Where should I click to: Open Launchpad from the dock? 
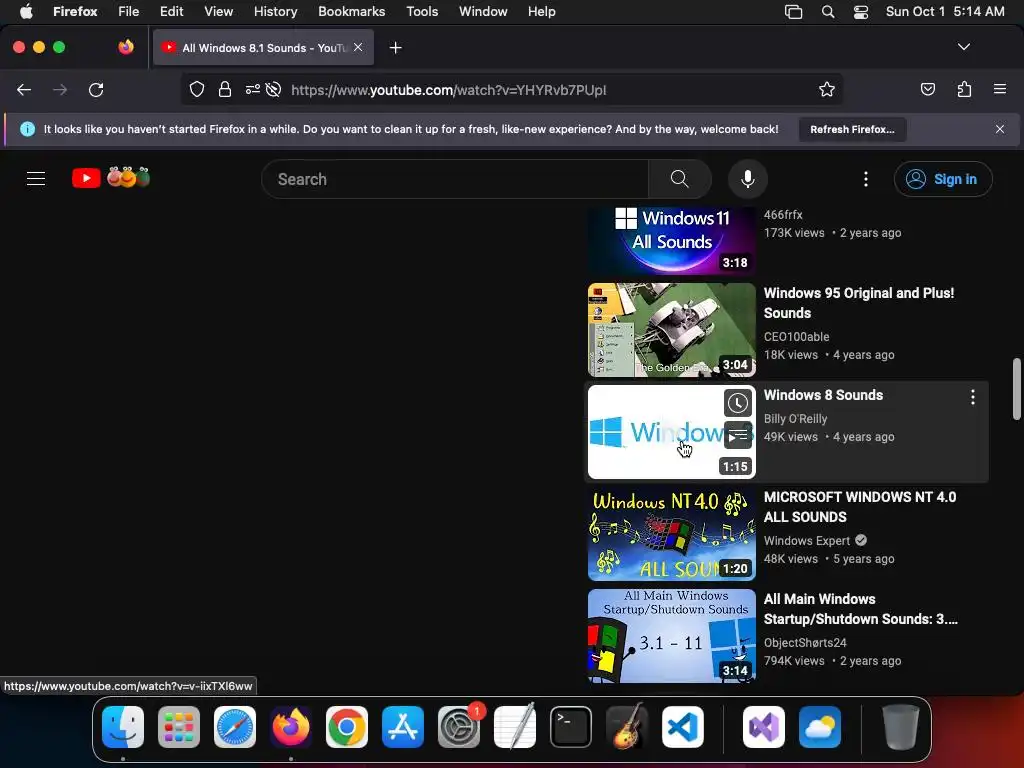pos(179,727)
